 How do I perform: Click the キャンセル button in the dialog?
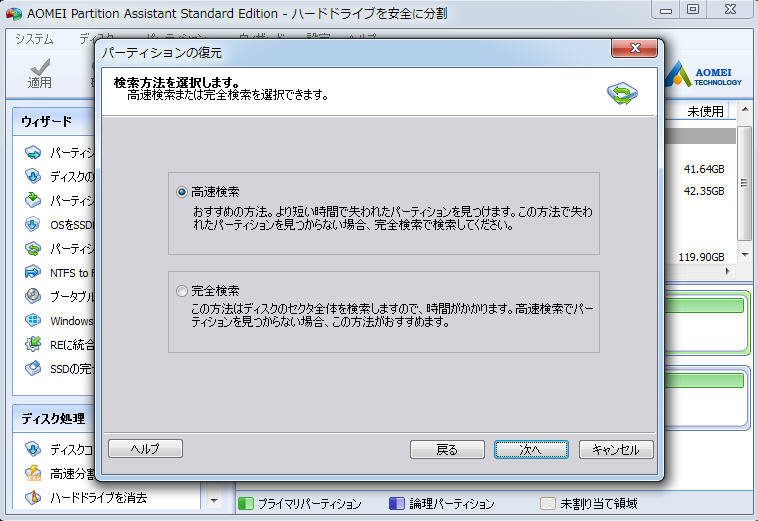pos(616,449)
